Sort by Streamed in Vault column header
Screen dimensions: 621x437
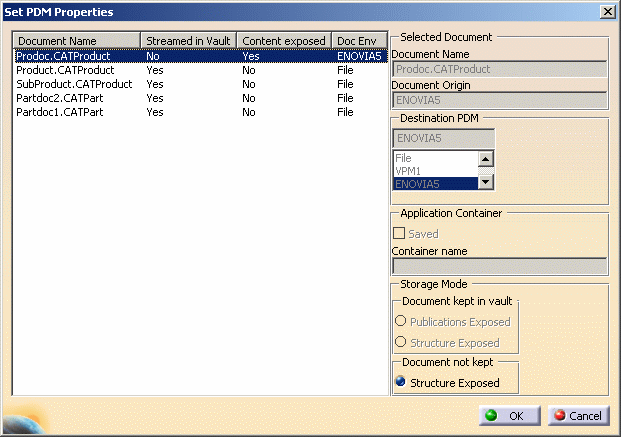[189, 41]
